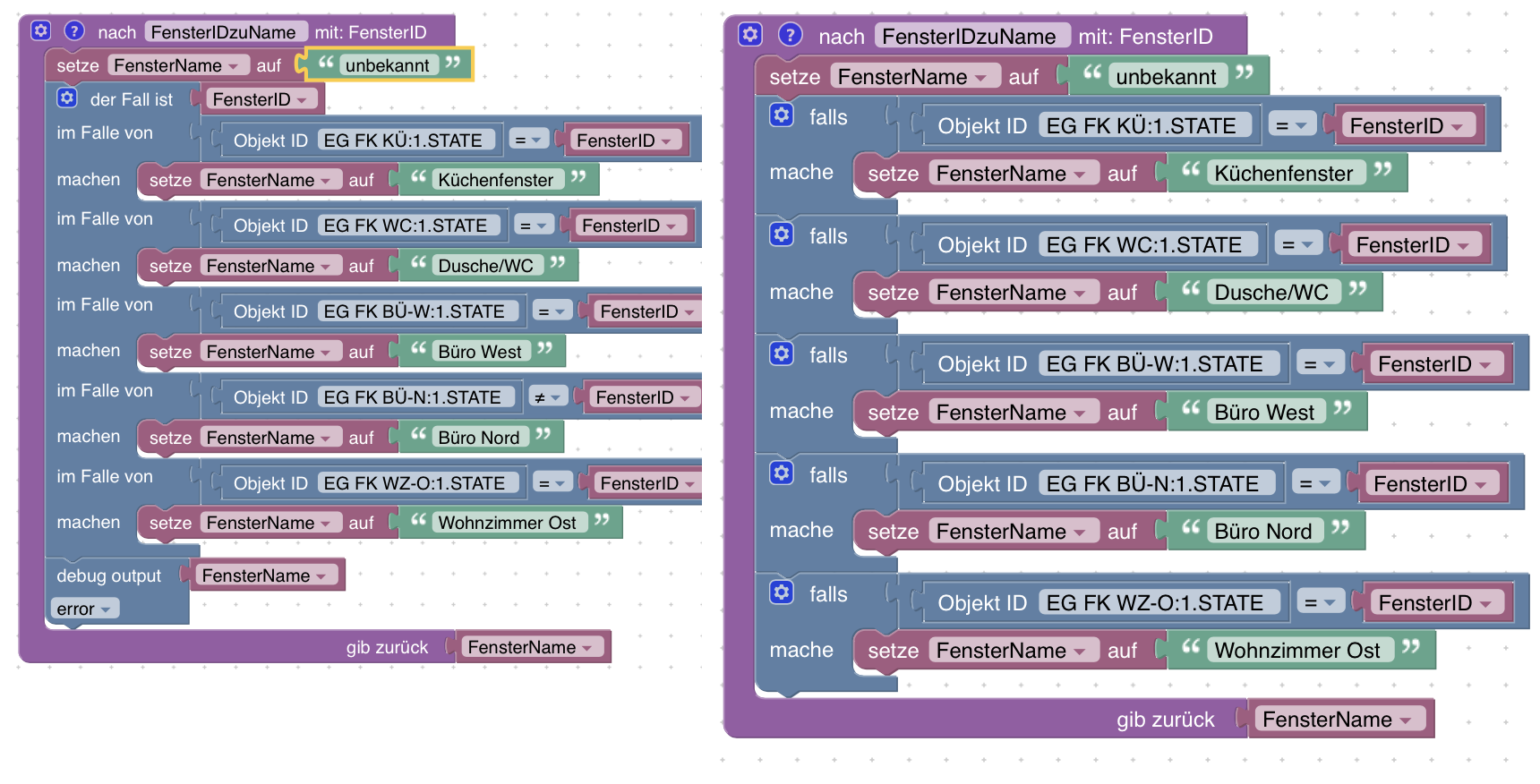Open FensterName dropdown in left Büro Nord setze block
This screenshot has height=784, width=1540.
tap(270, 438)
